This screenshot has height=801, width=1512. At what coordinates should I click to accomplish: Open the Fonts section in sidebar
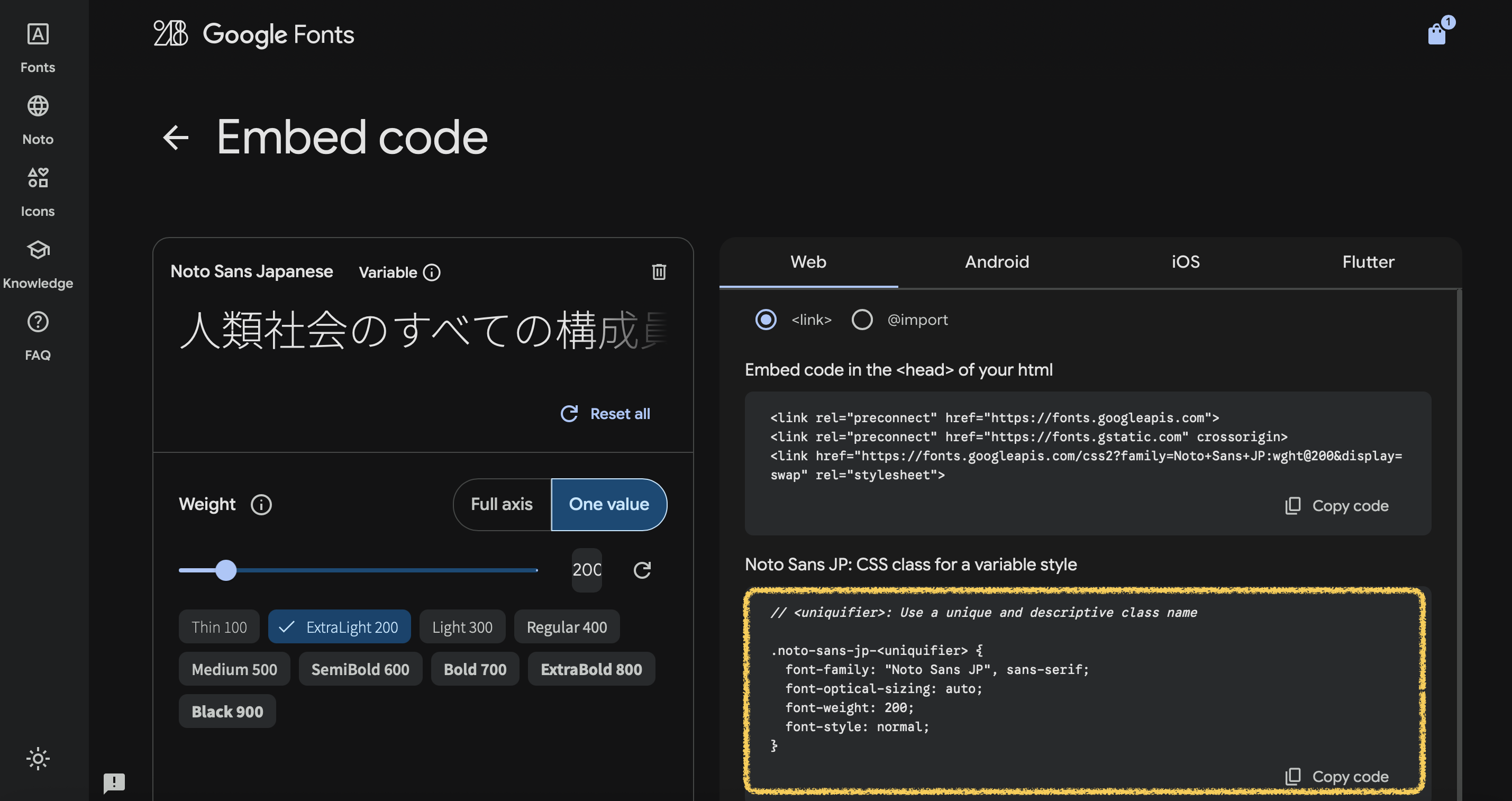pyautogui.click(x=38, y=48)
